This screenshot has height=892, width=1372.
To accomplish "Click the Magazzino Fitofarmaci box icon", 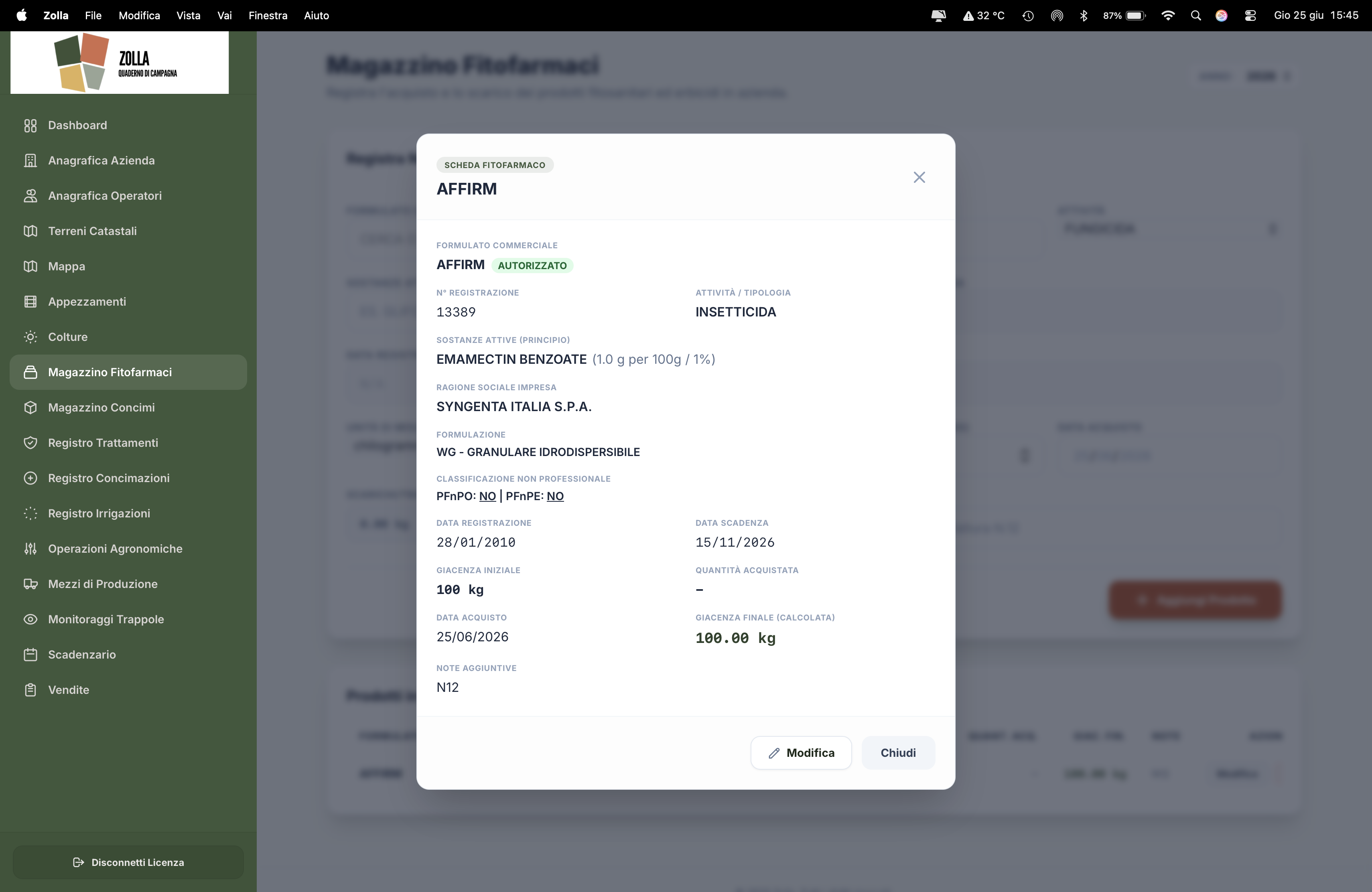I will click(x=30, y=372).
